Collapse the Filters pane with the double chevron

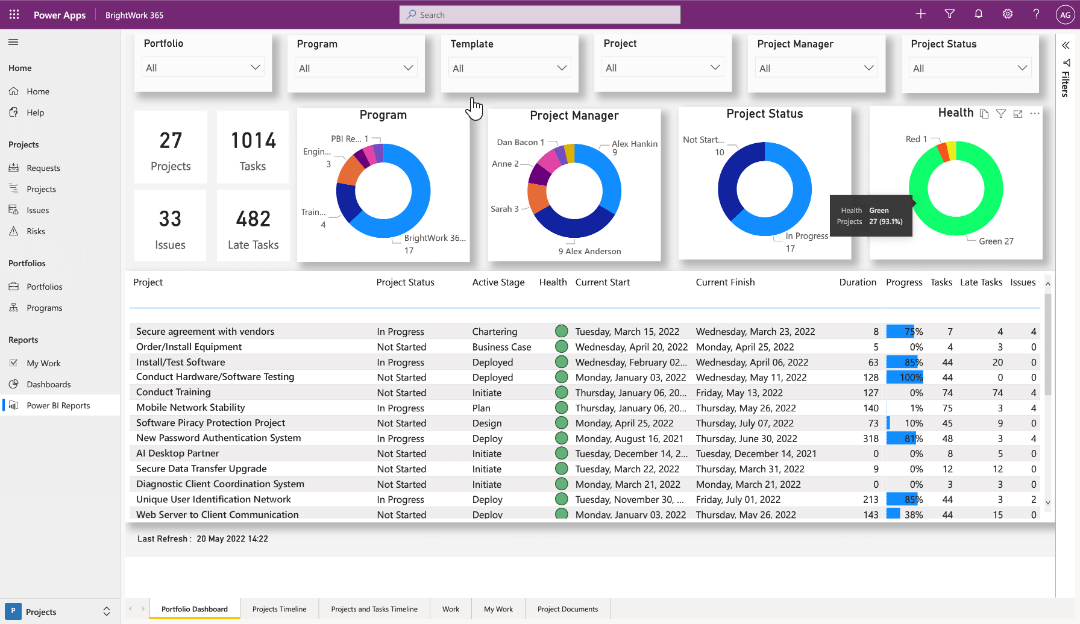[1064, 44]
